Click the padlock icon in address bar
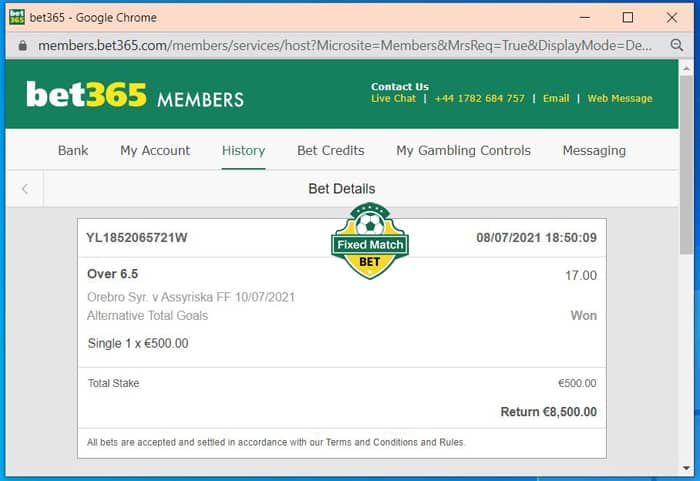Screen dimensions: 700x481 22,46
